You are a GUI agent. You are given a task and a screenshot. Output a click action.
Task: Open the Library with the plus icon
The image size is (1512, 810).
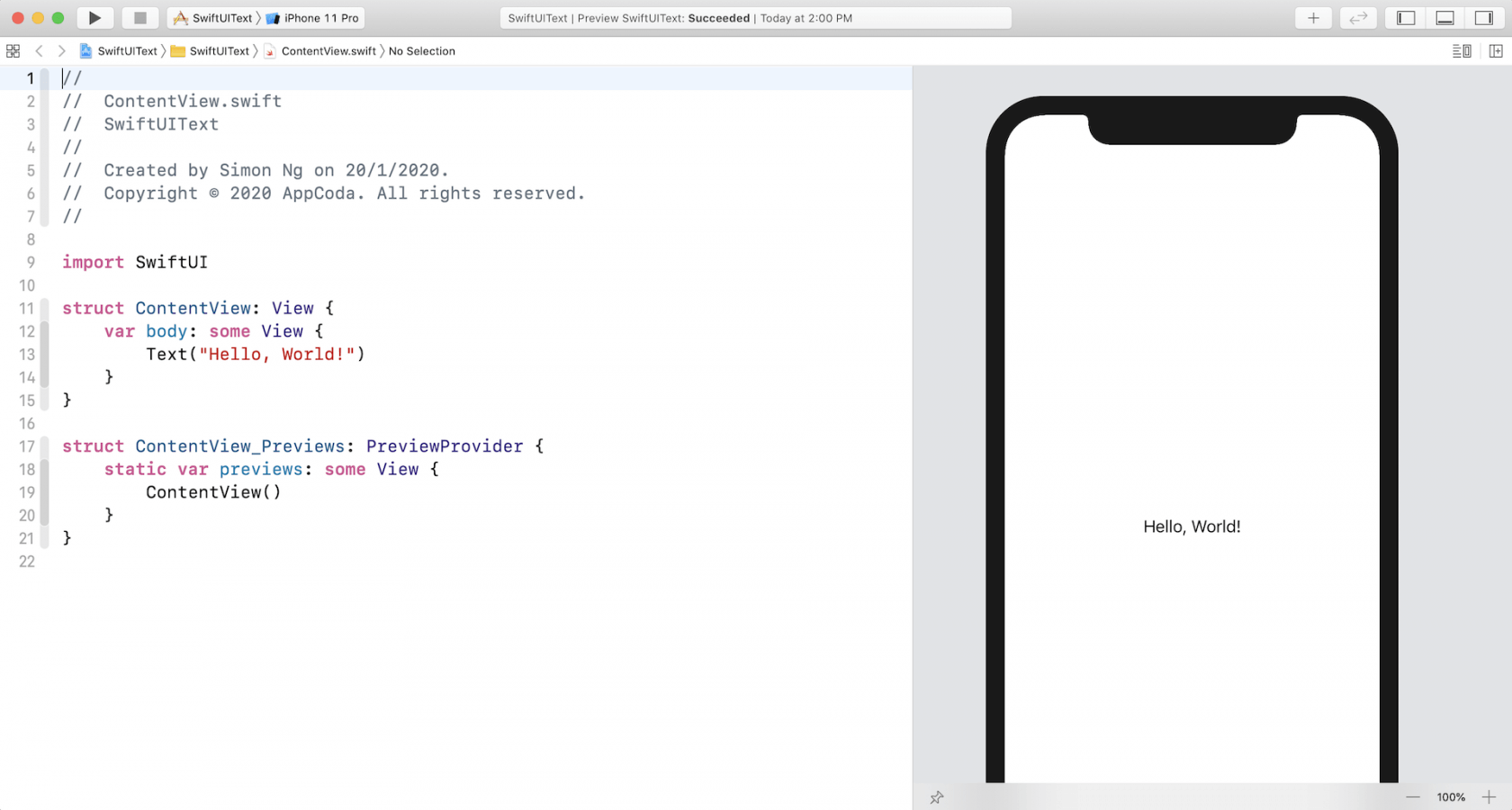pyautogui.click(x=1313, y=18)
